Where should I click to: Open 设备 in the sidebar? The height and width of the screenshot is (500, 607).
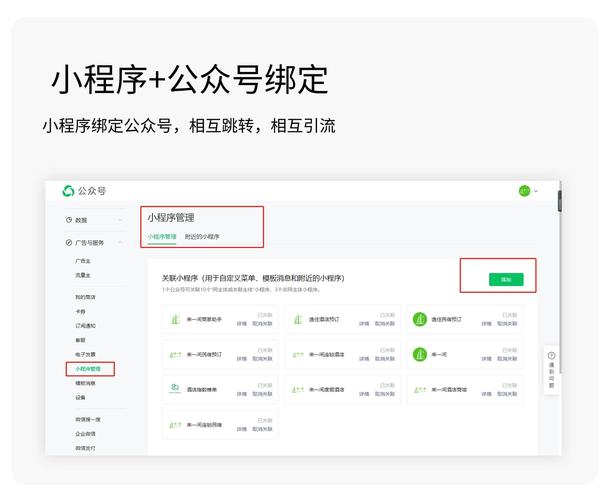tap(80, 397)
